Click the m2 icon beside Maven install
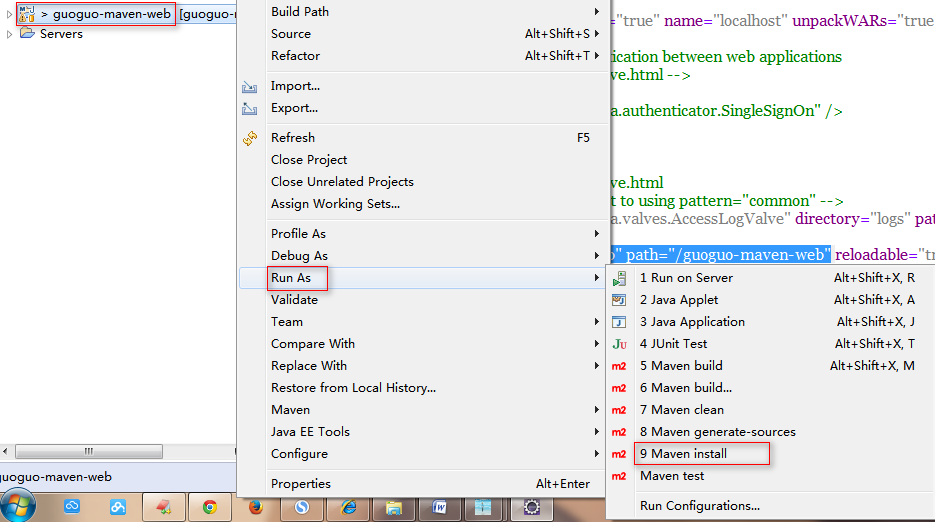This screenshot has height=522, width=935. 619,455
